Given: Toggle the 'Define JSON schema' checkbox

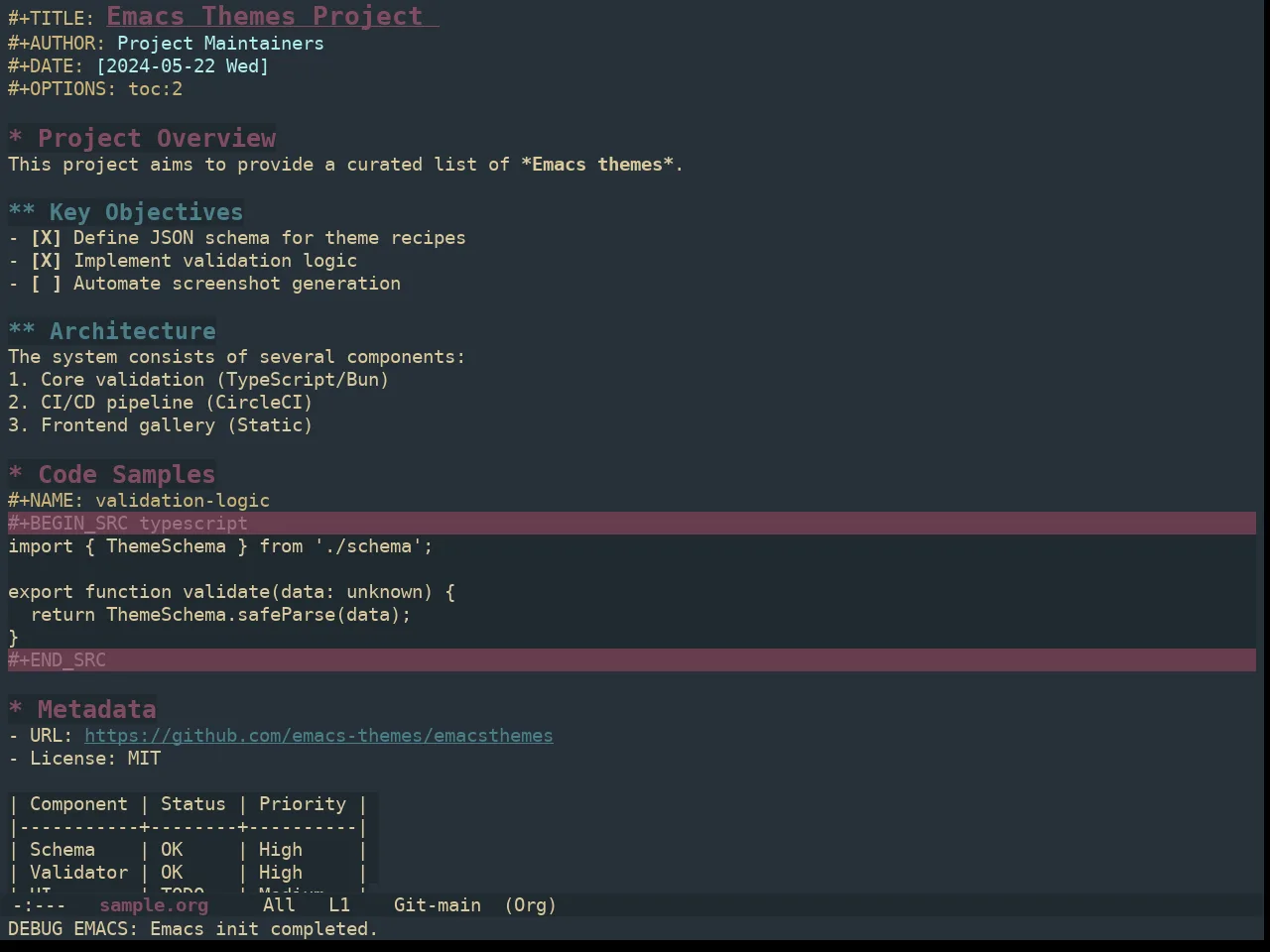Looking at the screenshot, I should (x=46, y=238).
